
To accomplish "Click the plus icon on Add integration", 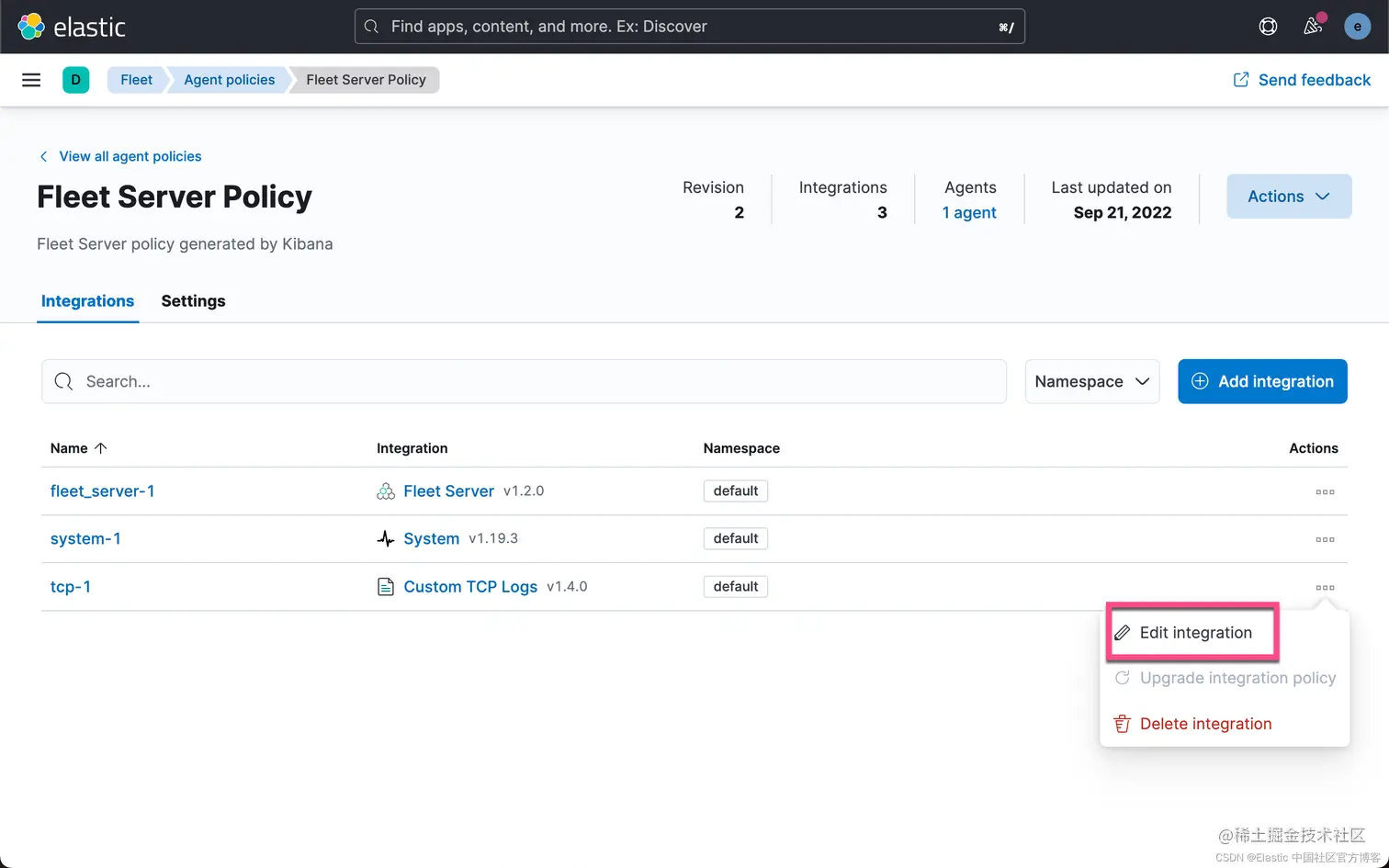I will pyautogui.click(x=1200, y=381).
